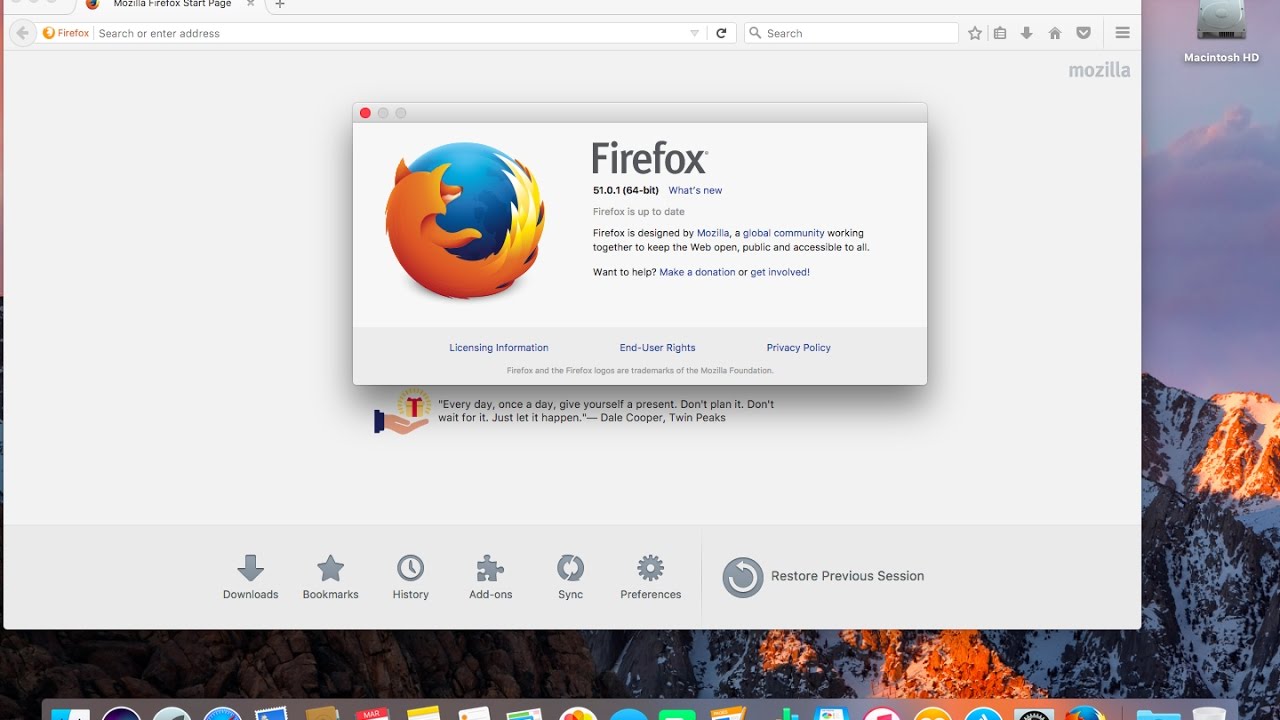Open the Licensing Information link
The width and height of the screenshot is (1280, 720).
(499, 348)
